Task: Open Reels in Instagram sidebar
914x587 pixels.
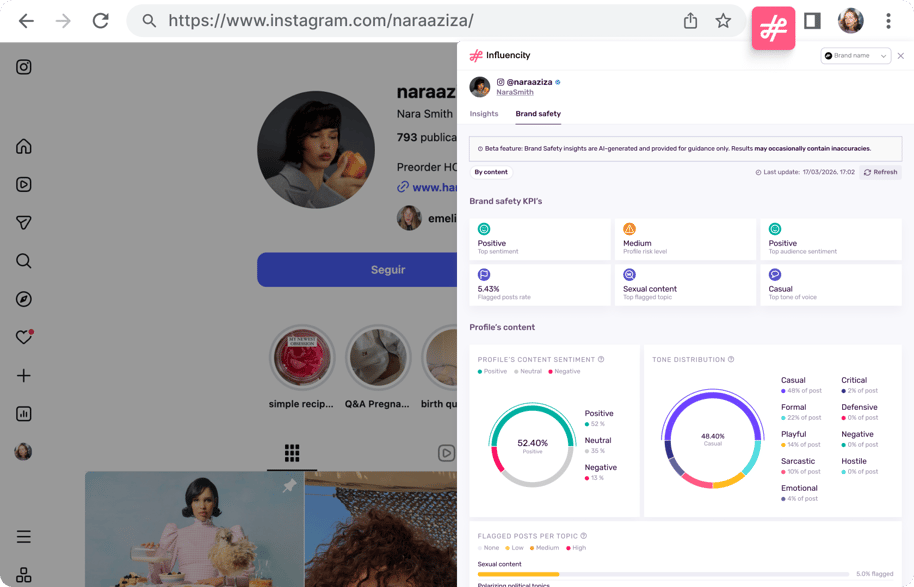Action: (x=23, y=184)
